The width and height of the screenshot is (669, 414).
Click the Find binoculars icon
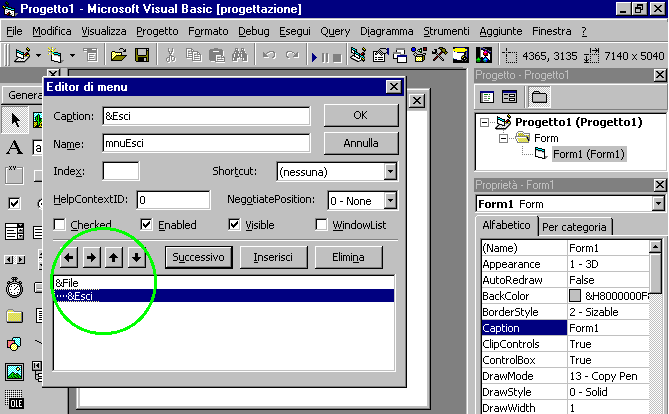tap(240, 55)
